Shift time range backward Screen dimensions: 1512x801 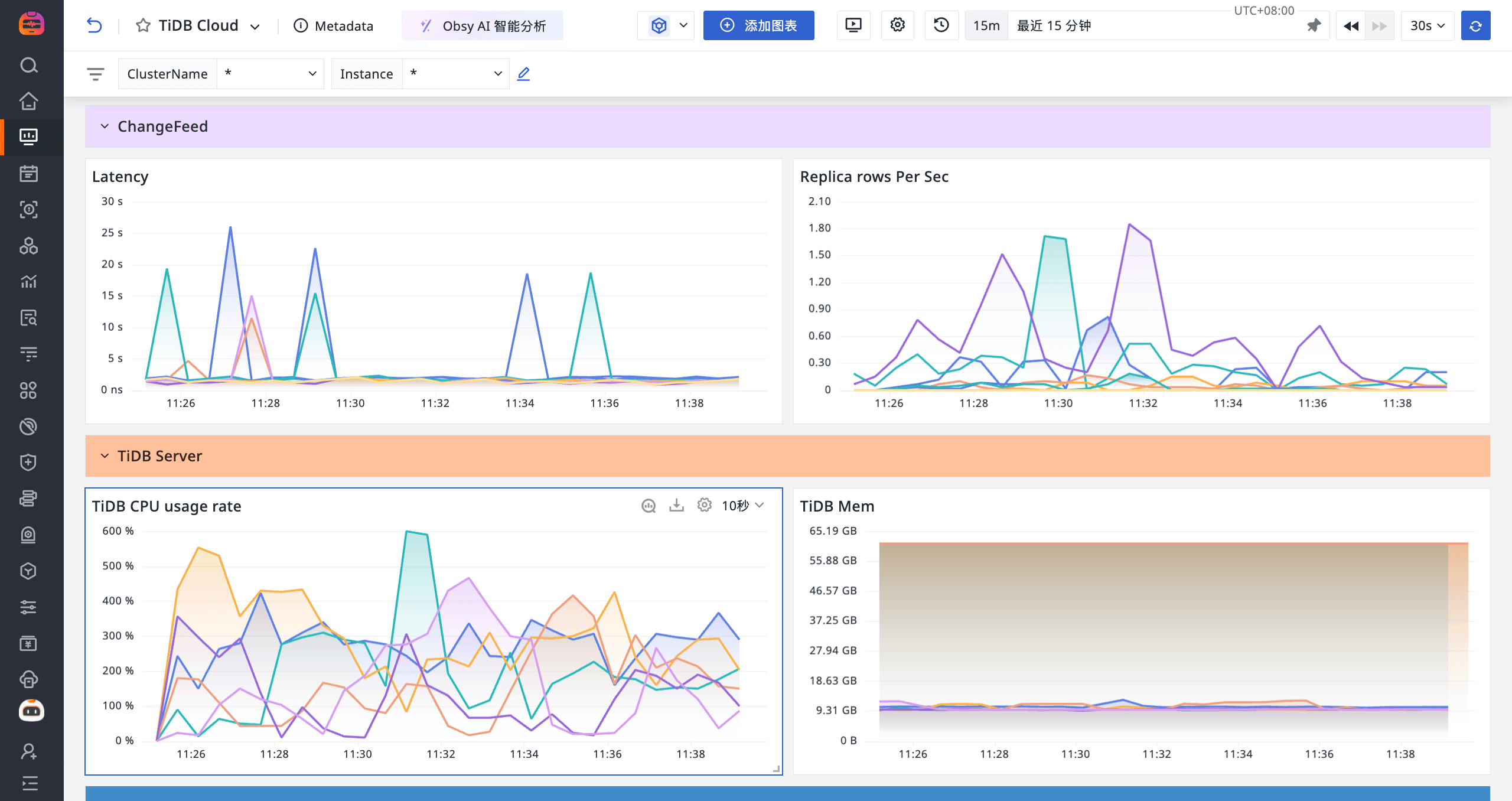1351,25
